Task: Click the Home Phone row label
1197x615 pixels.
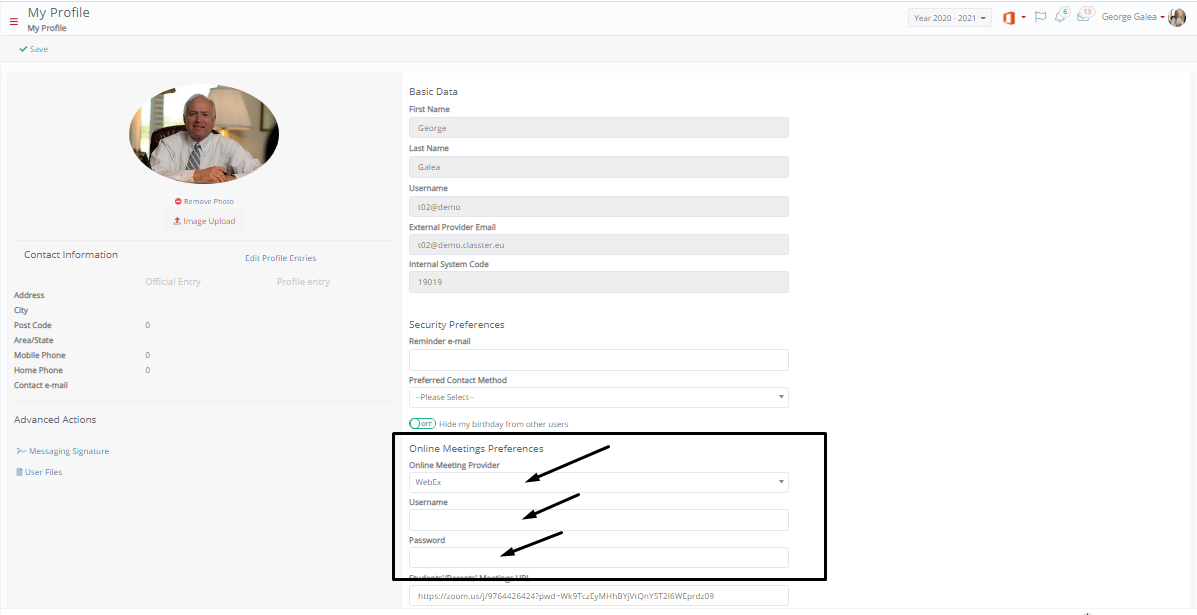Action: 38,370
